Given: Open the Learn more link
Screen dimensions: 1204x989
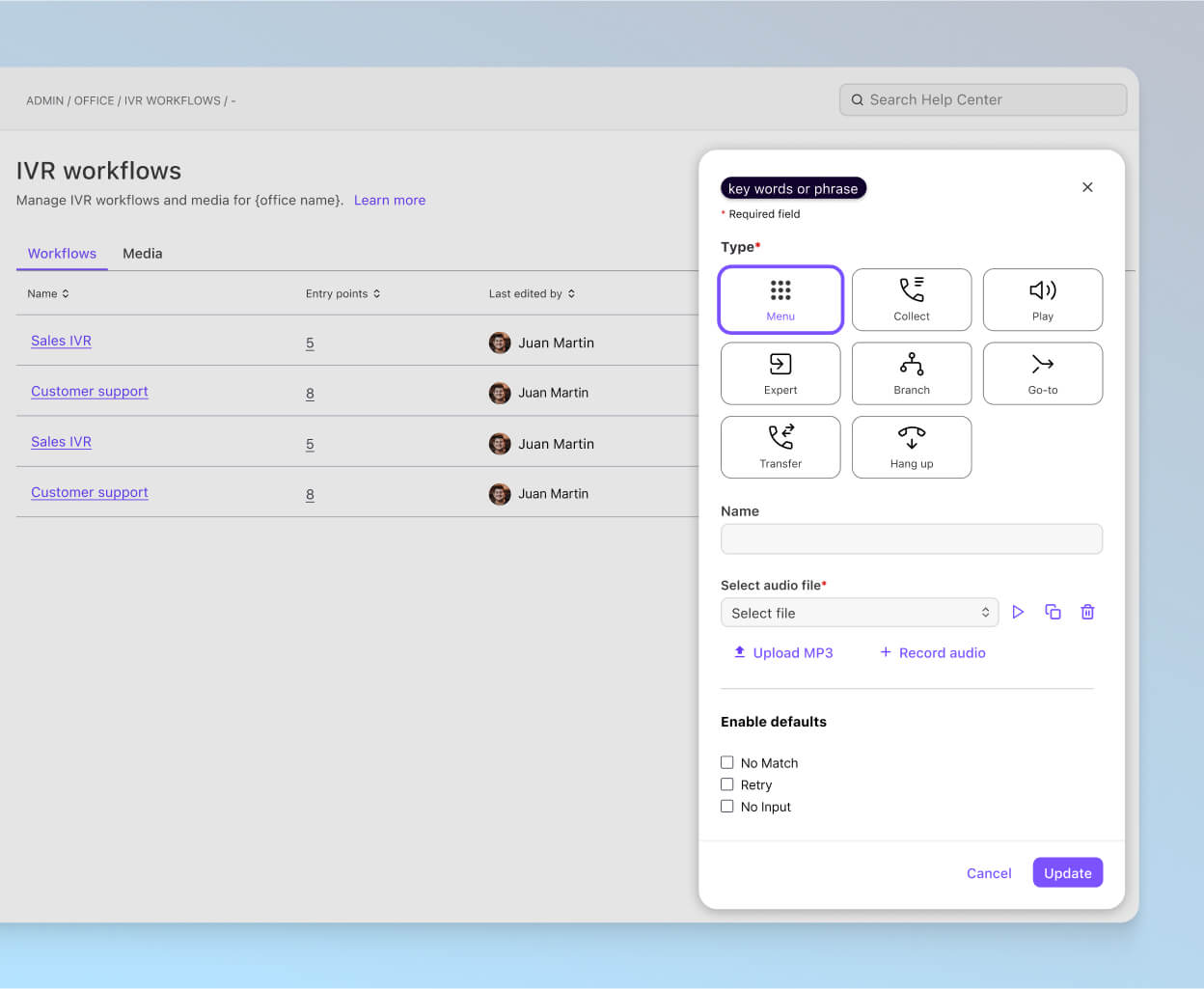Looking at the screenshot, I should [x=390, y=200].
